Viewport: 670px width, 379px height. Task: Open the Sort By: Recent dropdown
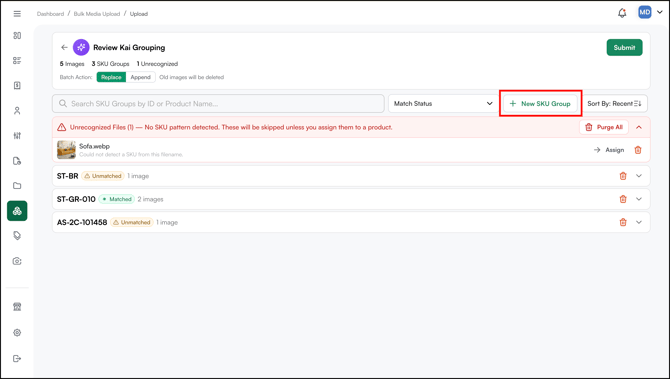[x=614, y=103]
